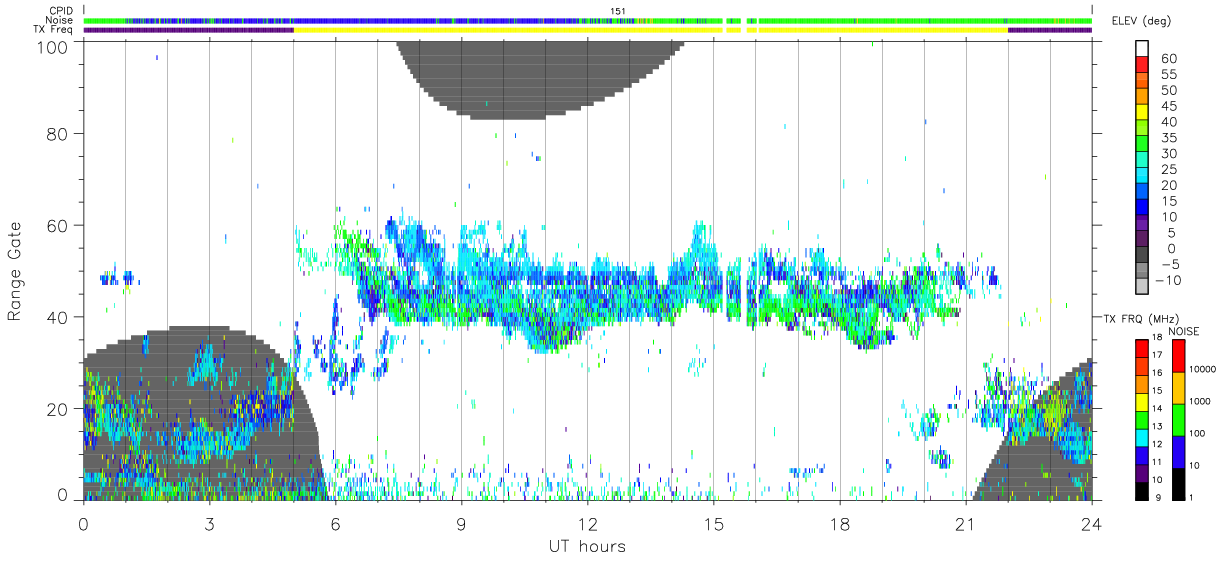Click tick label 80 on Range Gate axis
The height and width of the screenshot is (567, 1228).
click(58, 134)
